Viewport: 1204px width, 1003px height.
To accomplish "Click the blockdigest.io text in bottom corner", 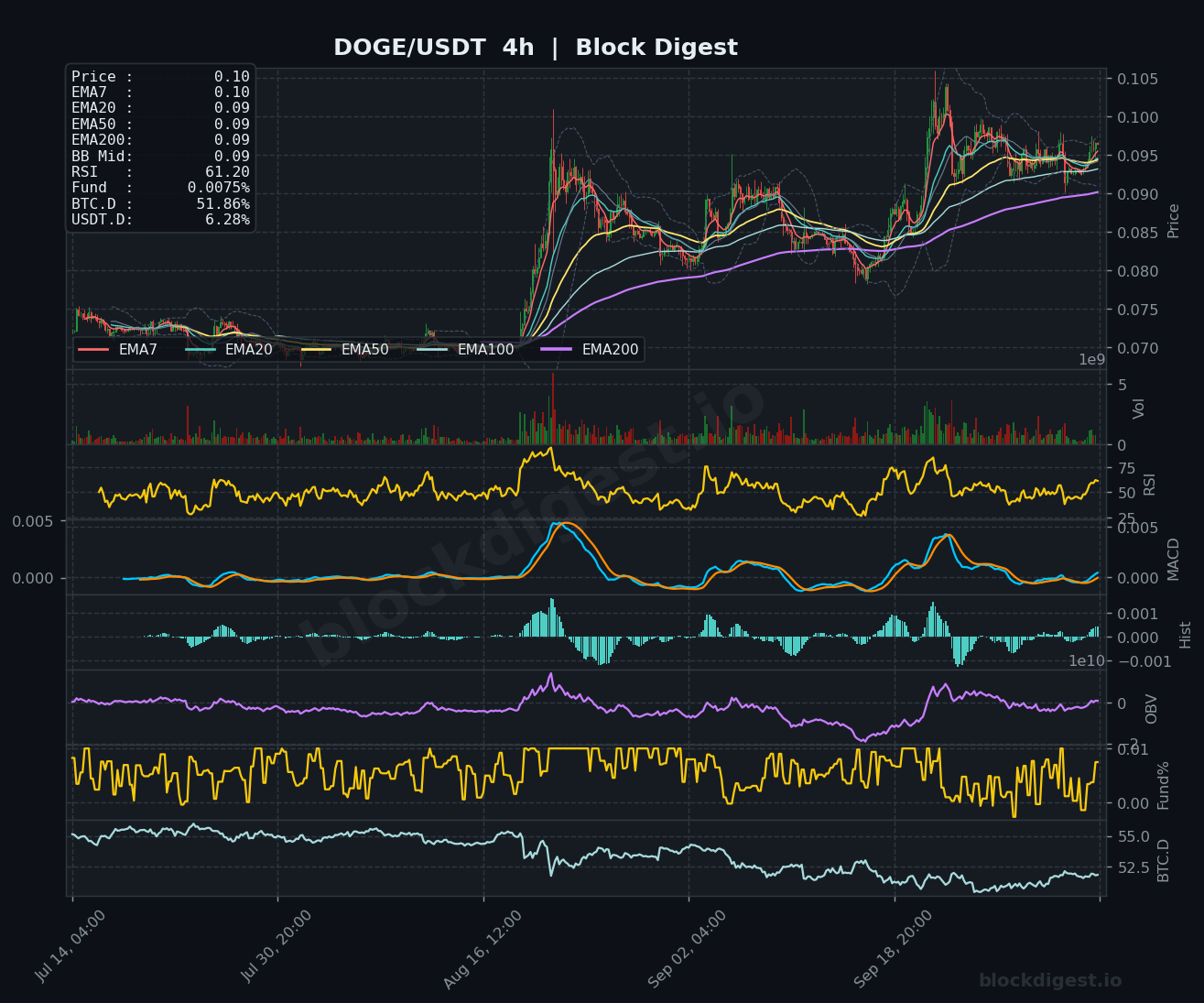I will point(1050,981).
